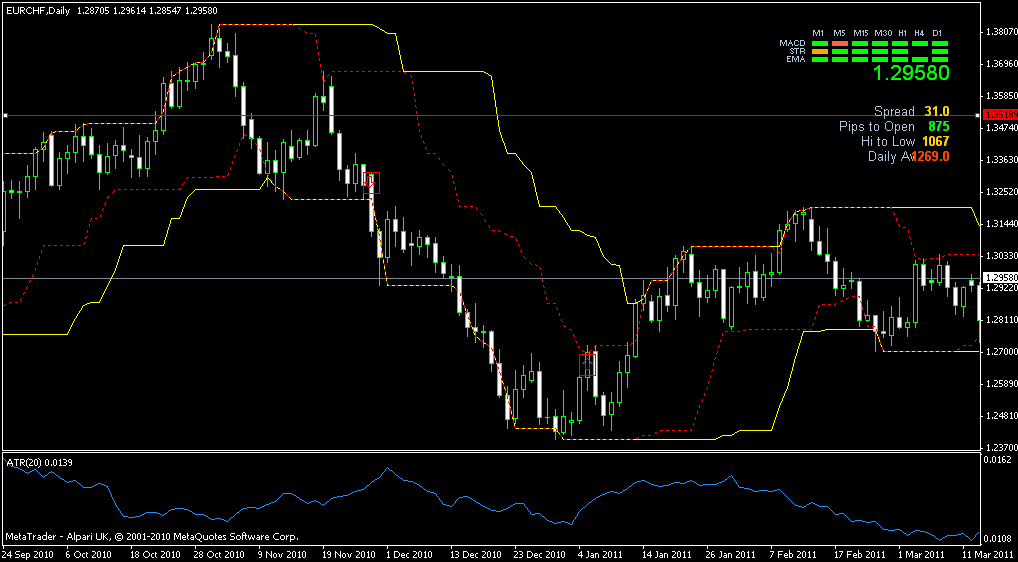This screenshot has width=1018, height=562.
Task: Click the 0.0162 ATR scale value
Action: 997,459
